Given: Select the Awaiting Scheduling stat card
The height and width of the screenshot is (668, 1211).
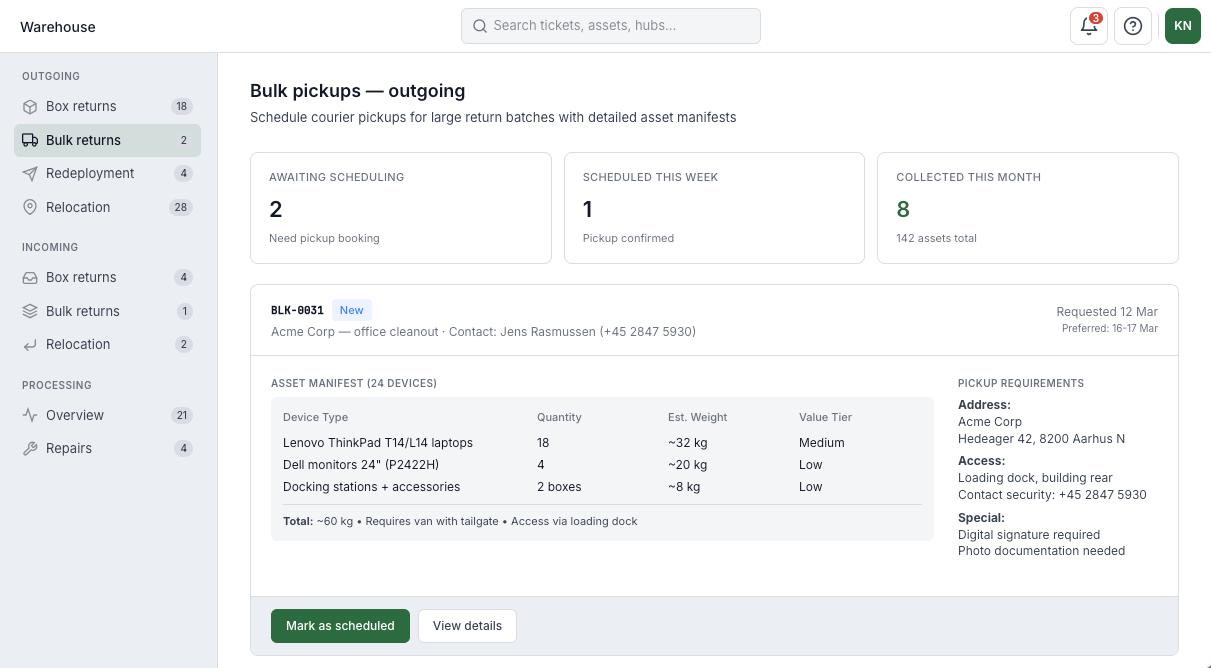Looking at the screenshot, I should [x=400, y=208].
